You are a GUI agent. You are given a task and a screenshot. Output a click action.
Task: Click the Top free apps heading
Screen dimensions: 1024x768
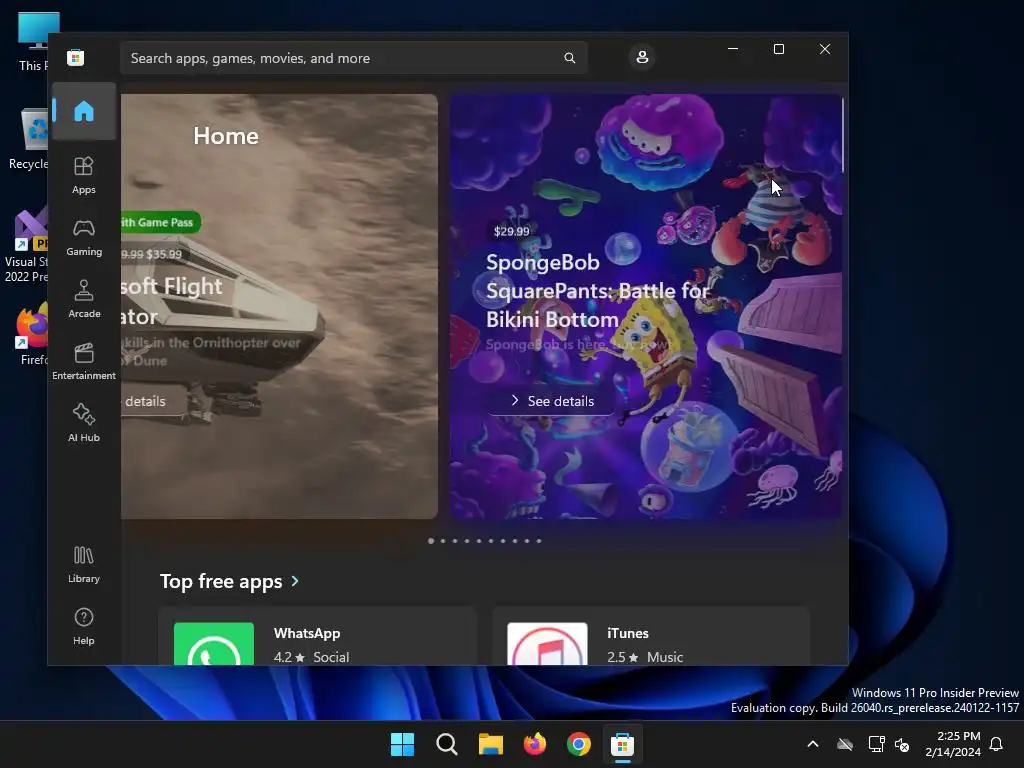221,581
